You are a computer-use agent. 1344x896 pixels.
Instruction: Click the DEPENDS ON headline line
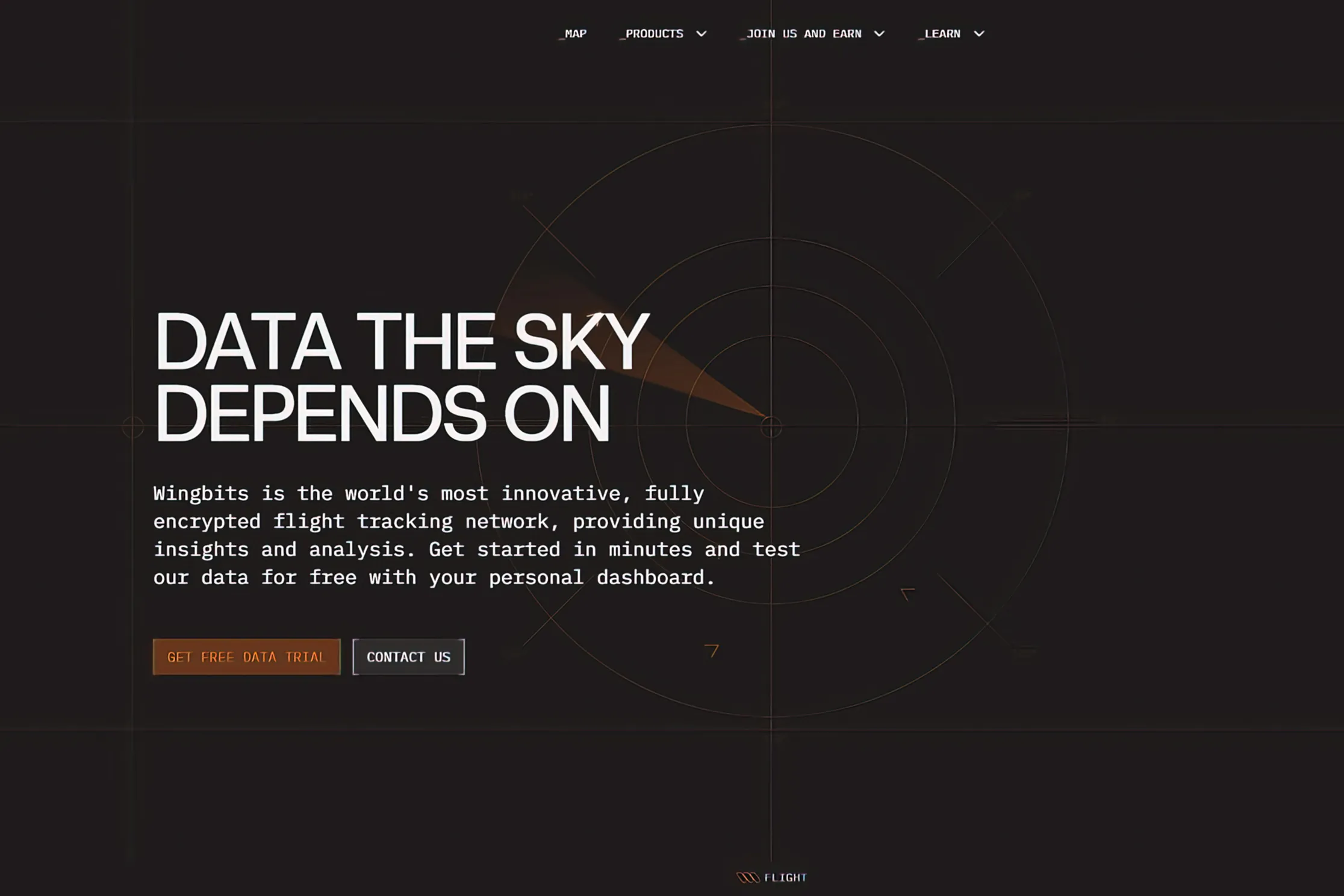[382, 412]
